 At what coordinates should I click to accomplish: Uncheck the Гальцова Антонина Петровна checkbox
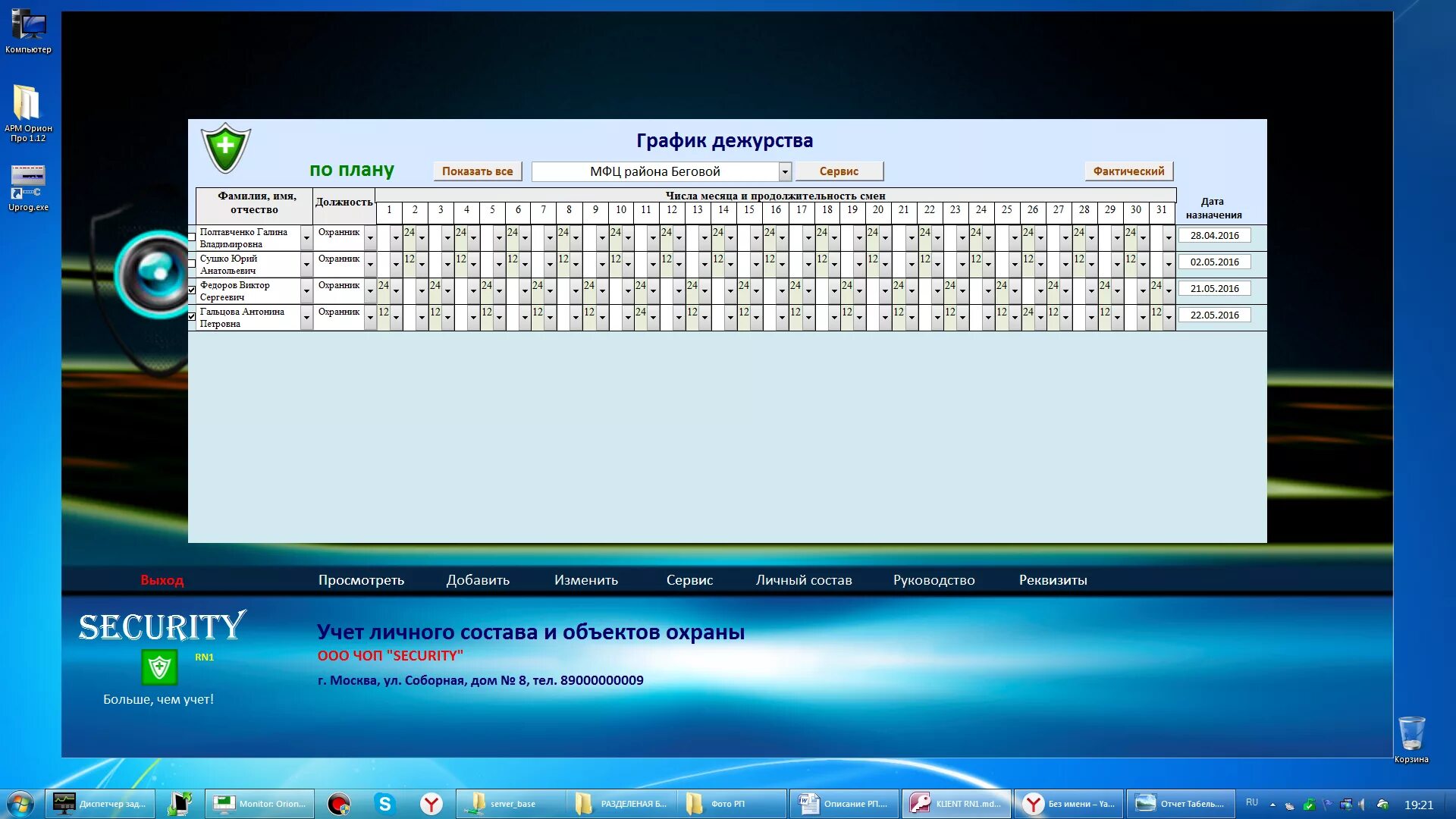[x=192, y=317]
